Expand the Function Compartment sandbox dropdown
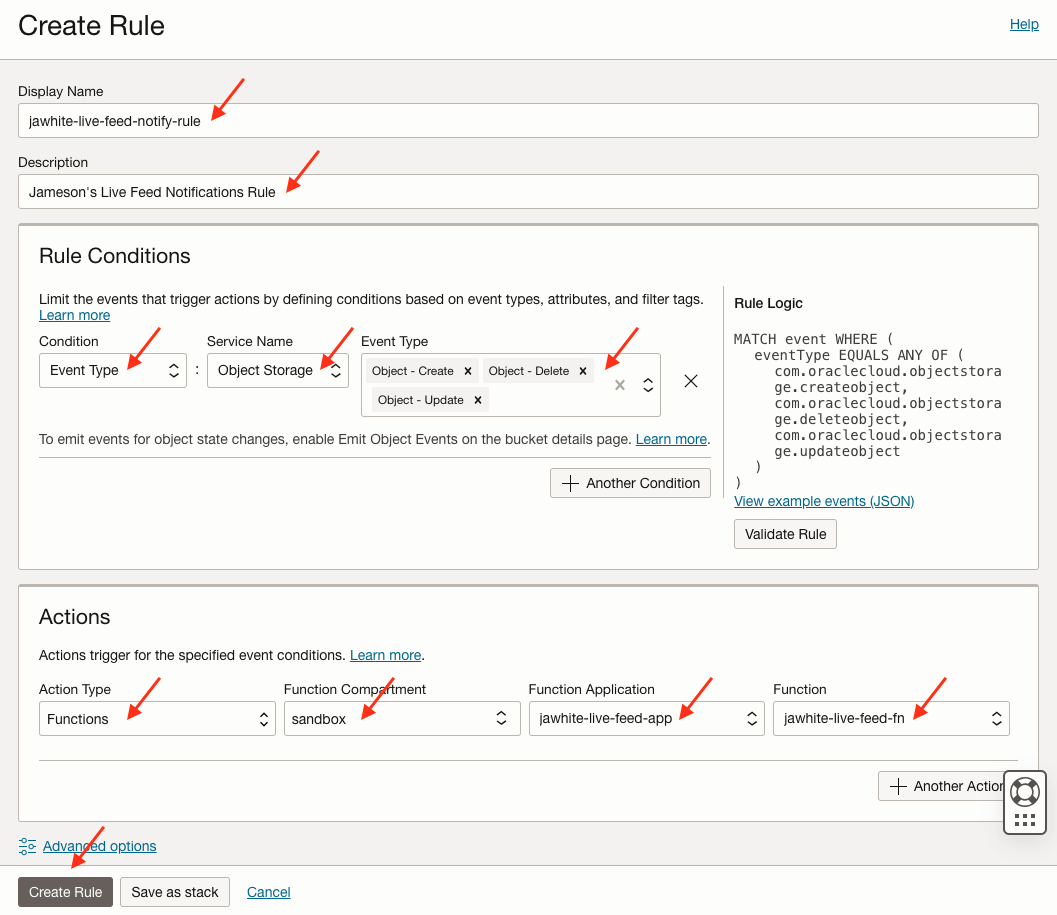Screen dimensions: 1057x915 pyautogui.click(x=402, y=718)
